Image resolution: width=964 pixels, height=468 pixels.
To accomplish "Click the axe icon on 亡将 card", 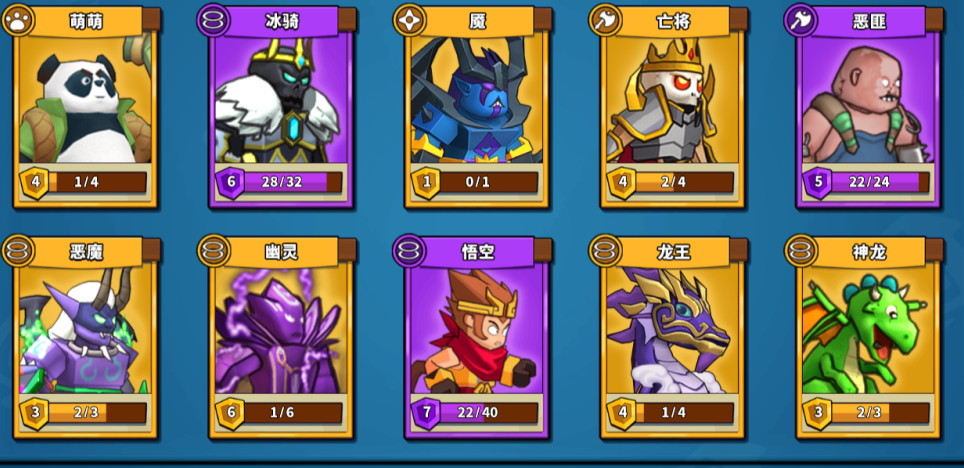I will click(x=606, y=21).
